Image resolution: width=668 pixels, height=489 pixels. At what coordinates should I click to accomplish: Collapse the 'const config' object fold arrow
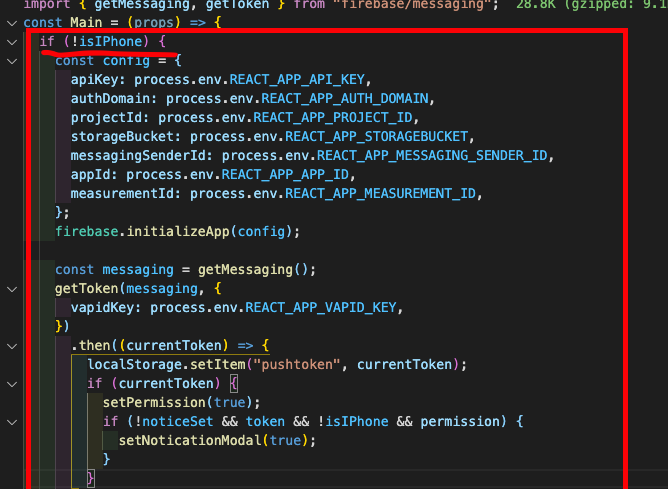(x=12, y=61)
